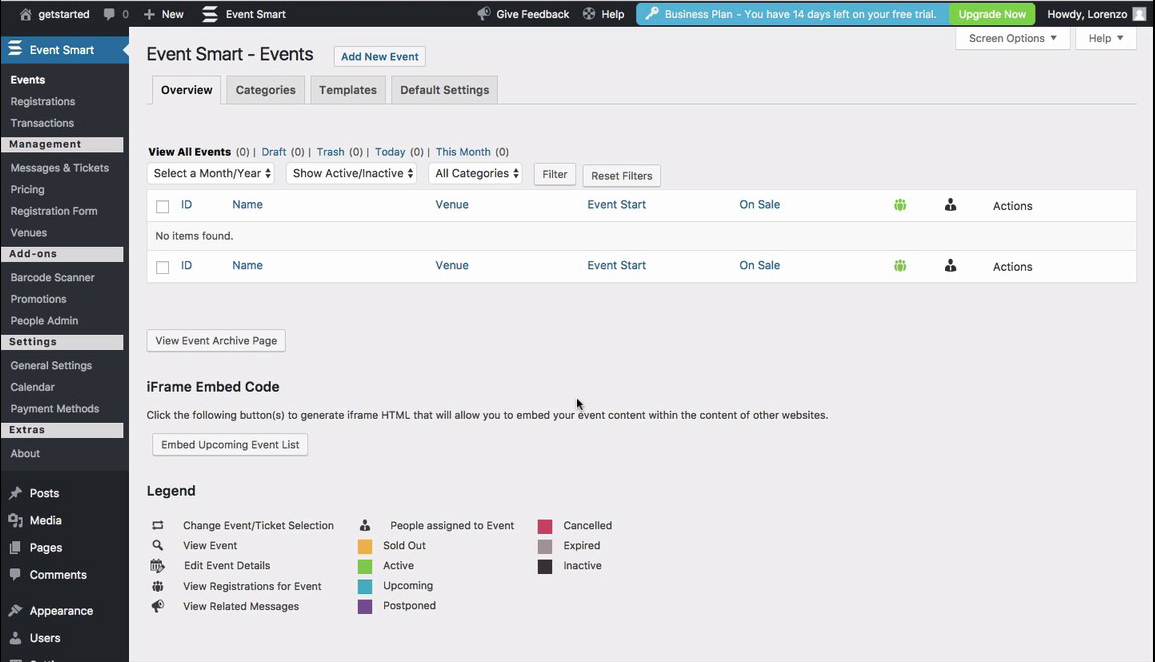Click the View Event magnifier legend icon

point(158,545)
